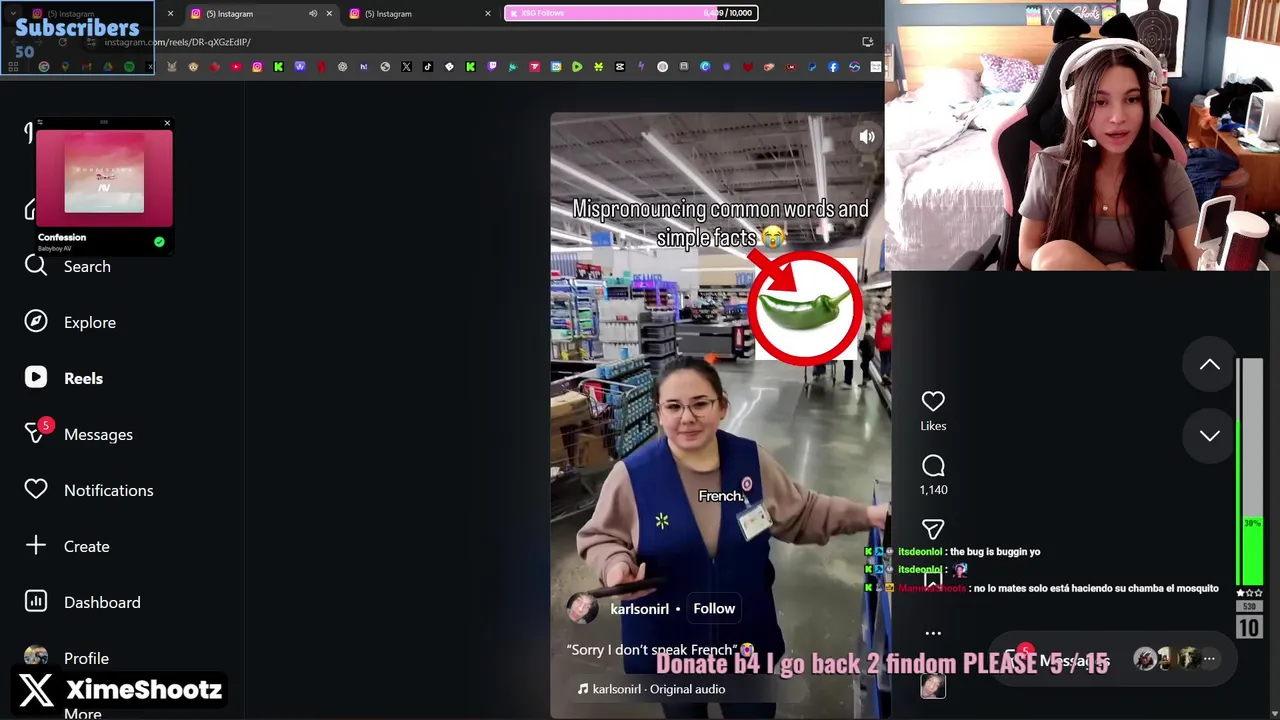Open Profile in the sidebar
This screenshot has height=720, width=1280.
[66, 658]
